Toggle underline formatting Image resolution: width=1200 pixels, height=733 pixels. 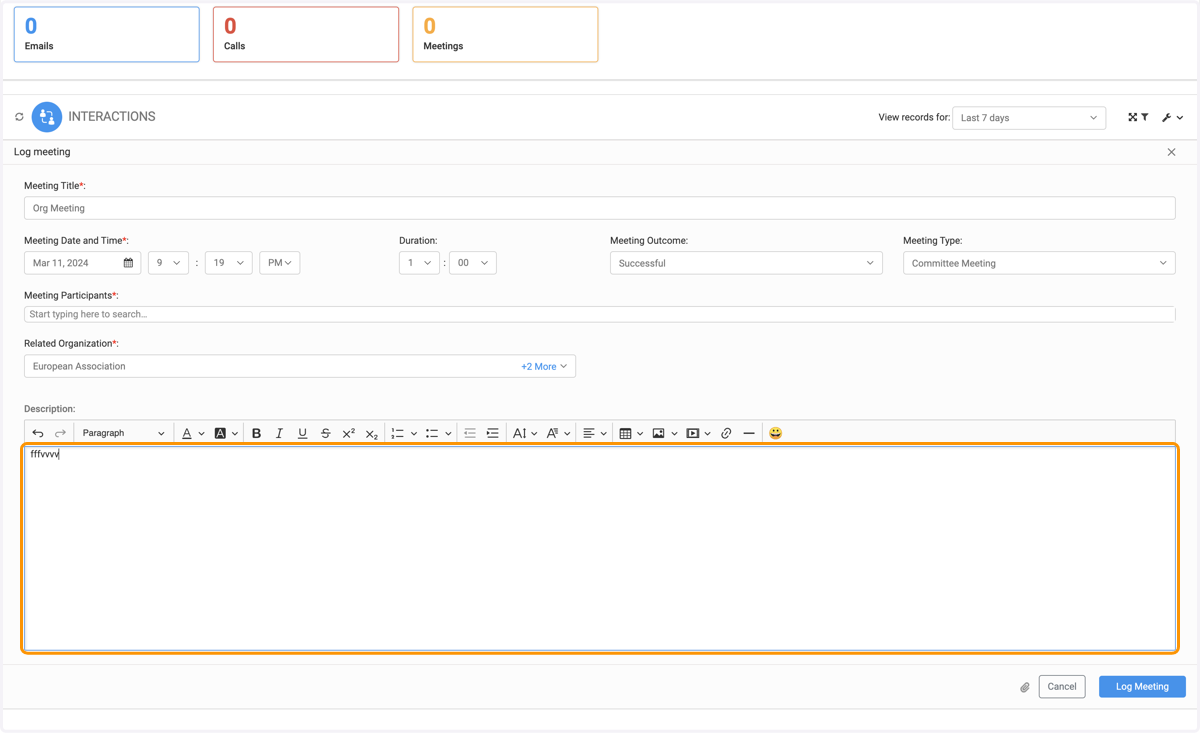[x=302, y=433]
